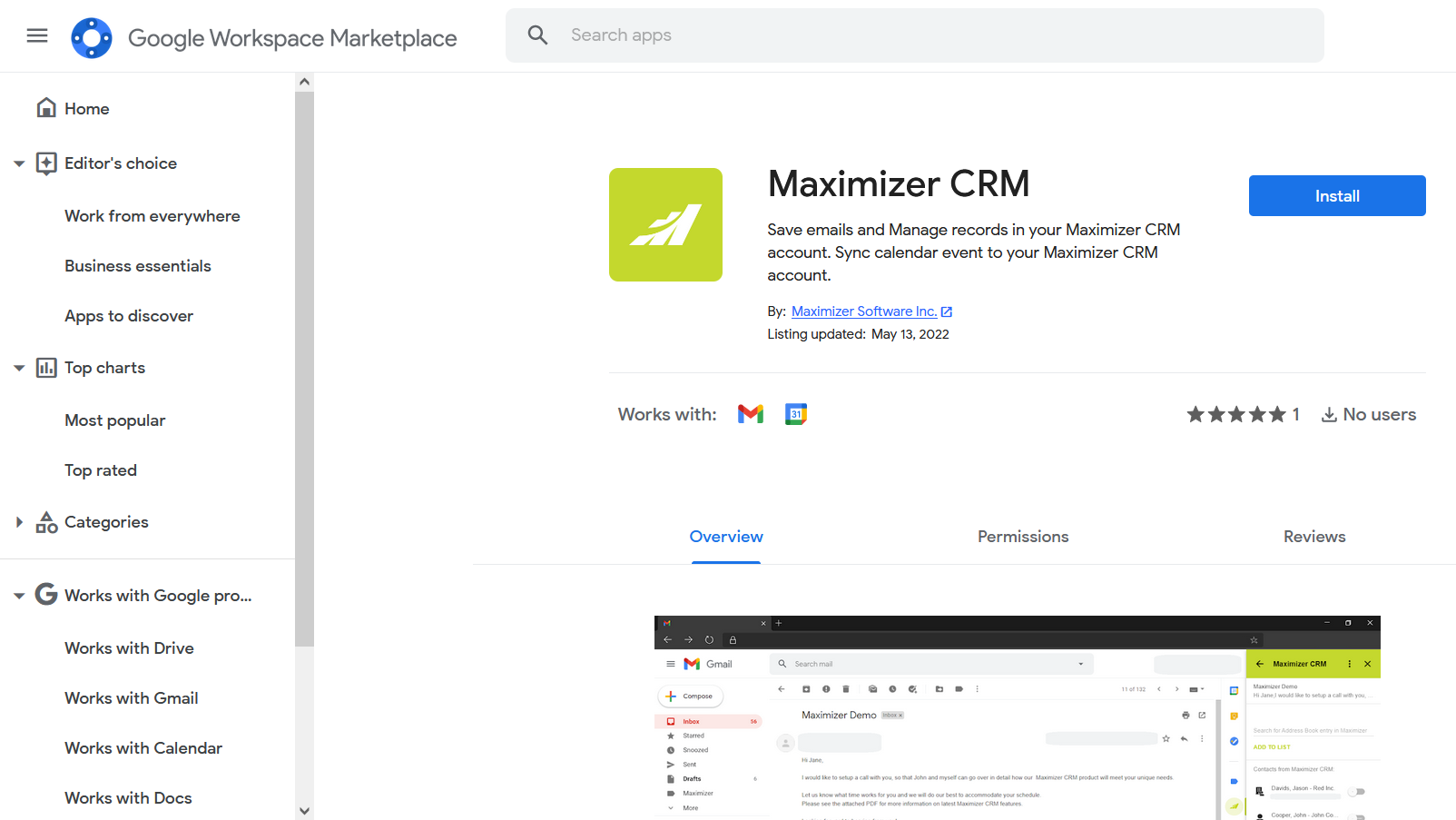Image resolution: width=1456 pixels, height=820 pixels.
Task: Switch to the Overview tab
Action: pyautogui.click(x=726, y=537)
